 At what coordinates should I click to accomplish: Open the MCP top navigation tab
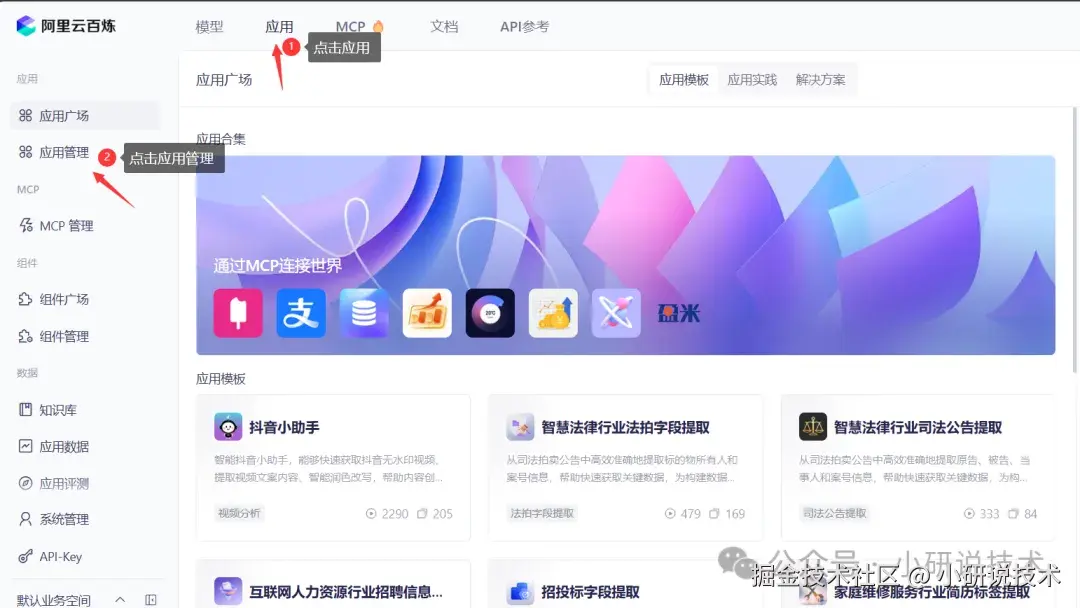coord(351,27)
